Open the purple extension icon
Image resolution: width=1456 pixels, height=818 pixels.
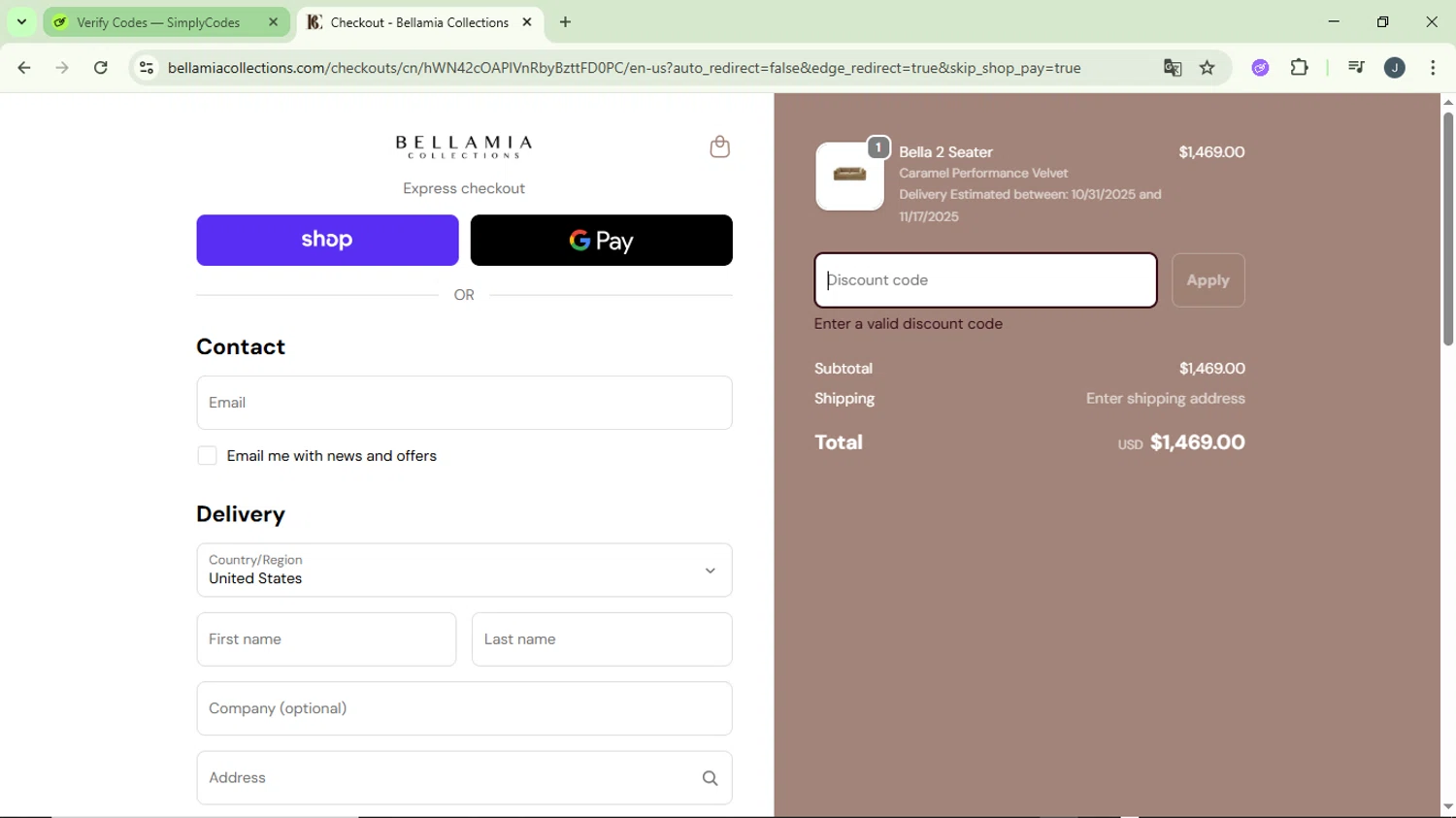point(1260,68)
